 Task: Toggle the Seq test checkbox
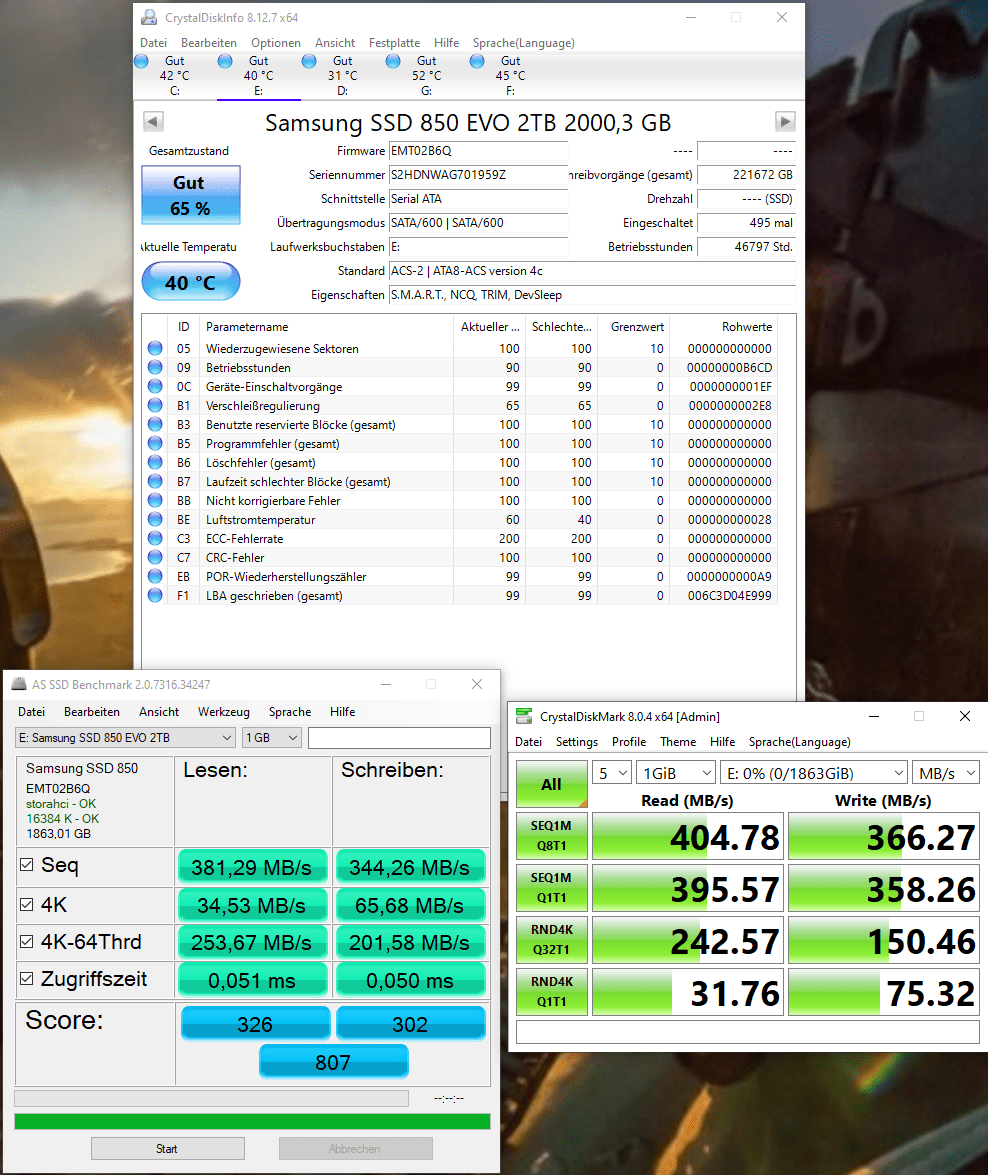pyautogui.click(x=27, y=865)
